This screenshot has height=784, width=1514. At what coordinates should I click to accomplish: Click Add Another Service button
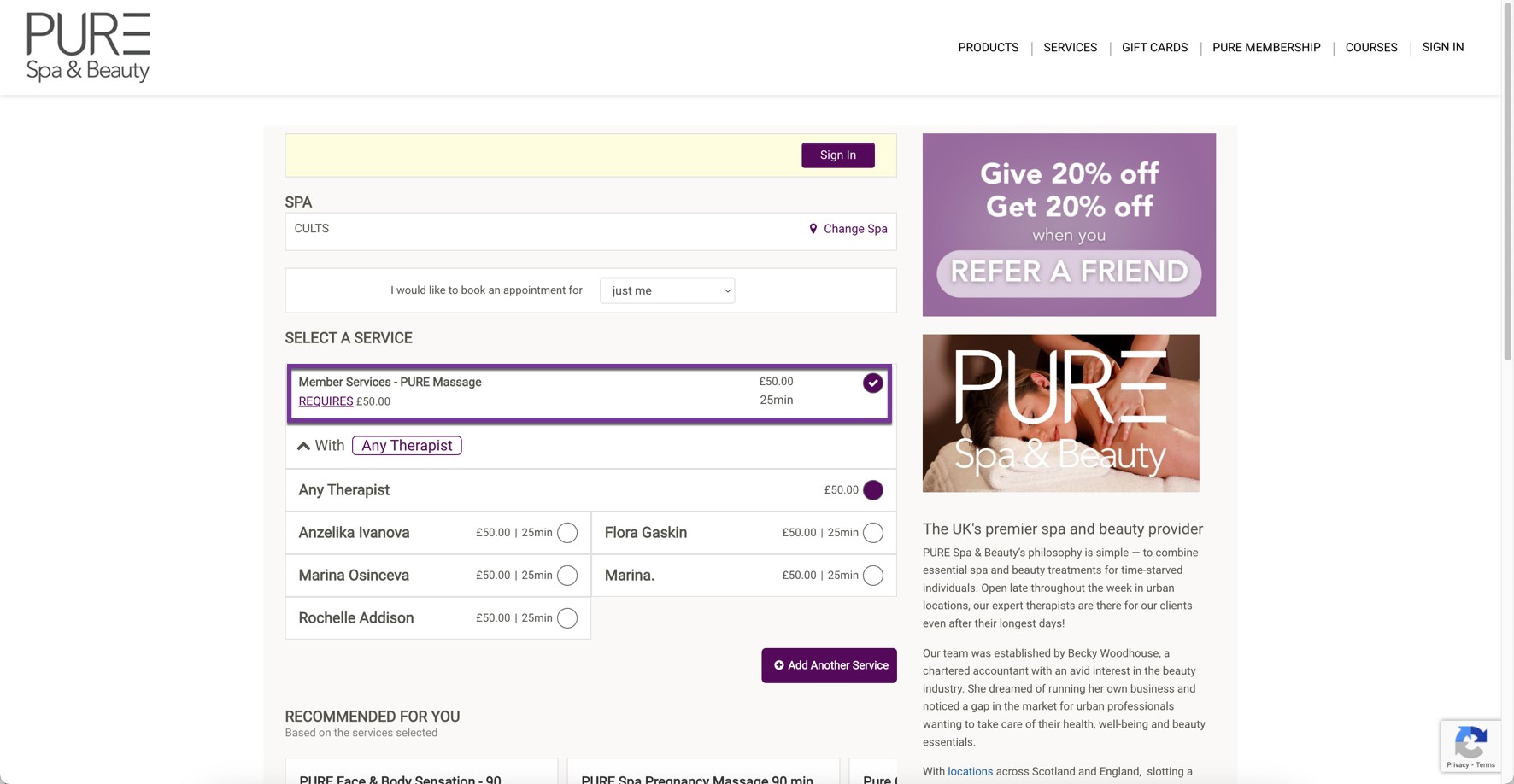829,665
